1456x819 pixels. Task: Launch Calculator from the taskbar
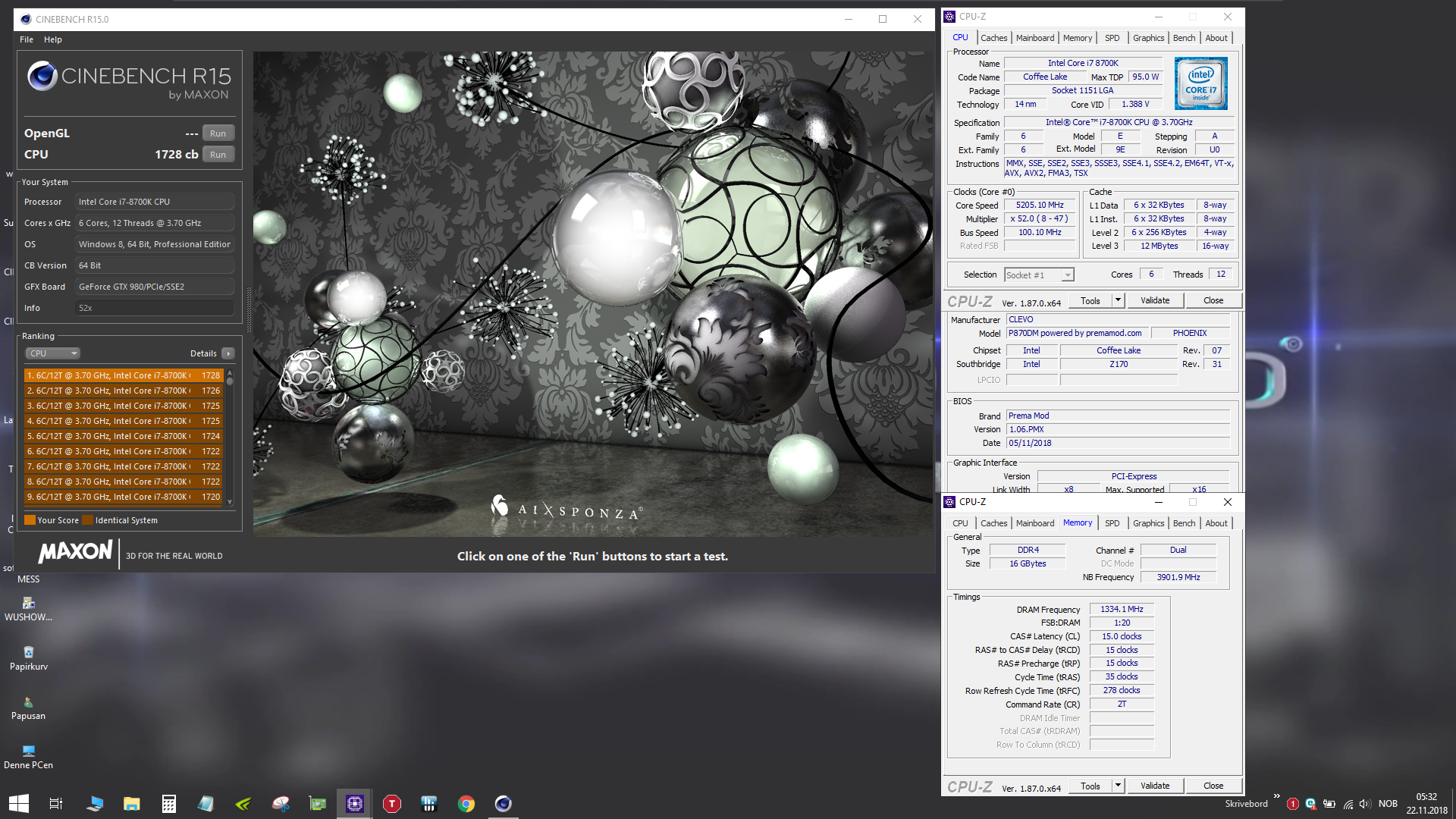point(169,803)
